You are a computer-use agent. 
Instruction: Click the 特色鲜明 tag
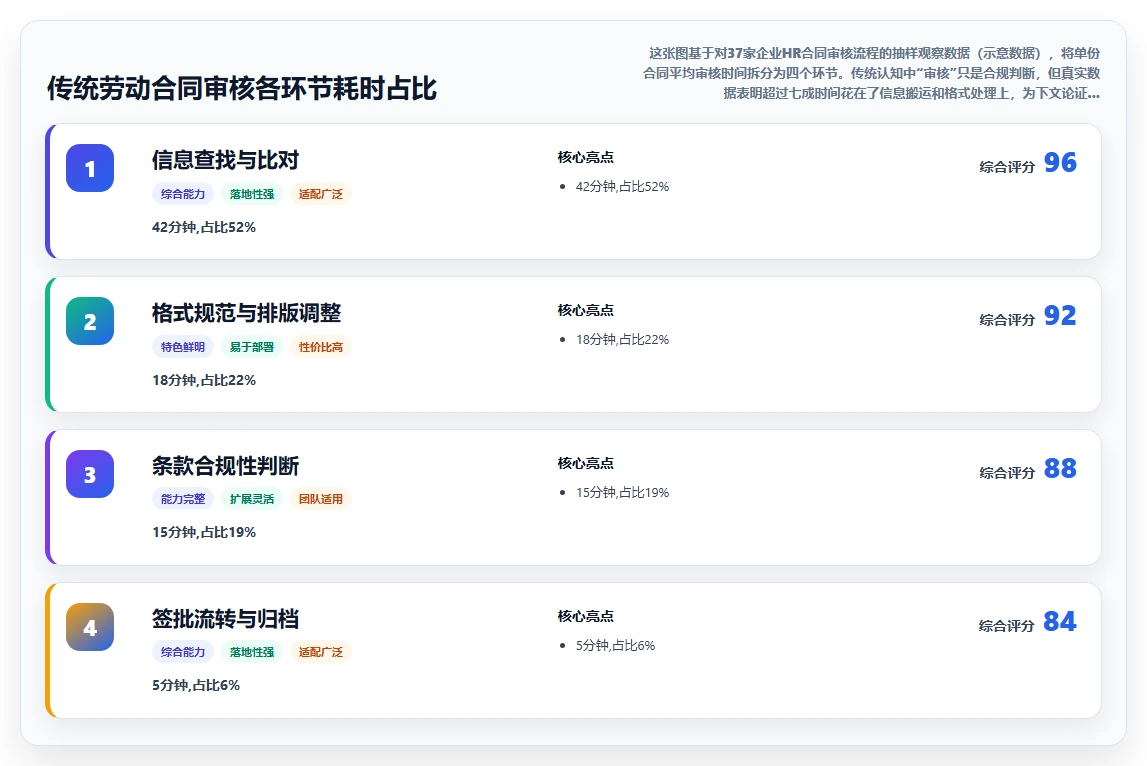pos(183,347)
